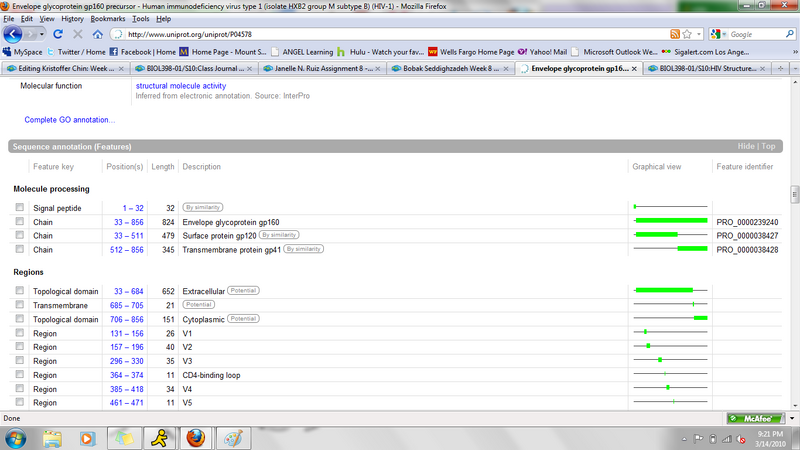Image resolution: width=800 pixels, height=450 pixels.
Task: Click the Windows Start button
Action: [x=17, y=437]
